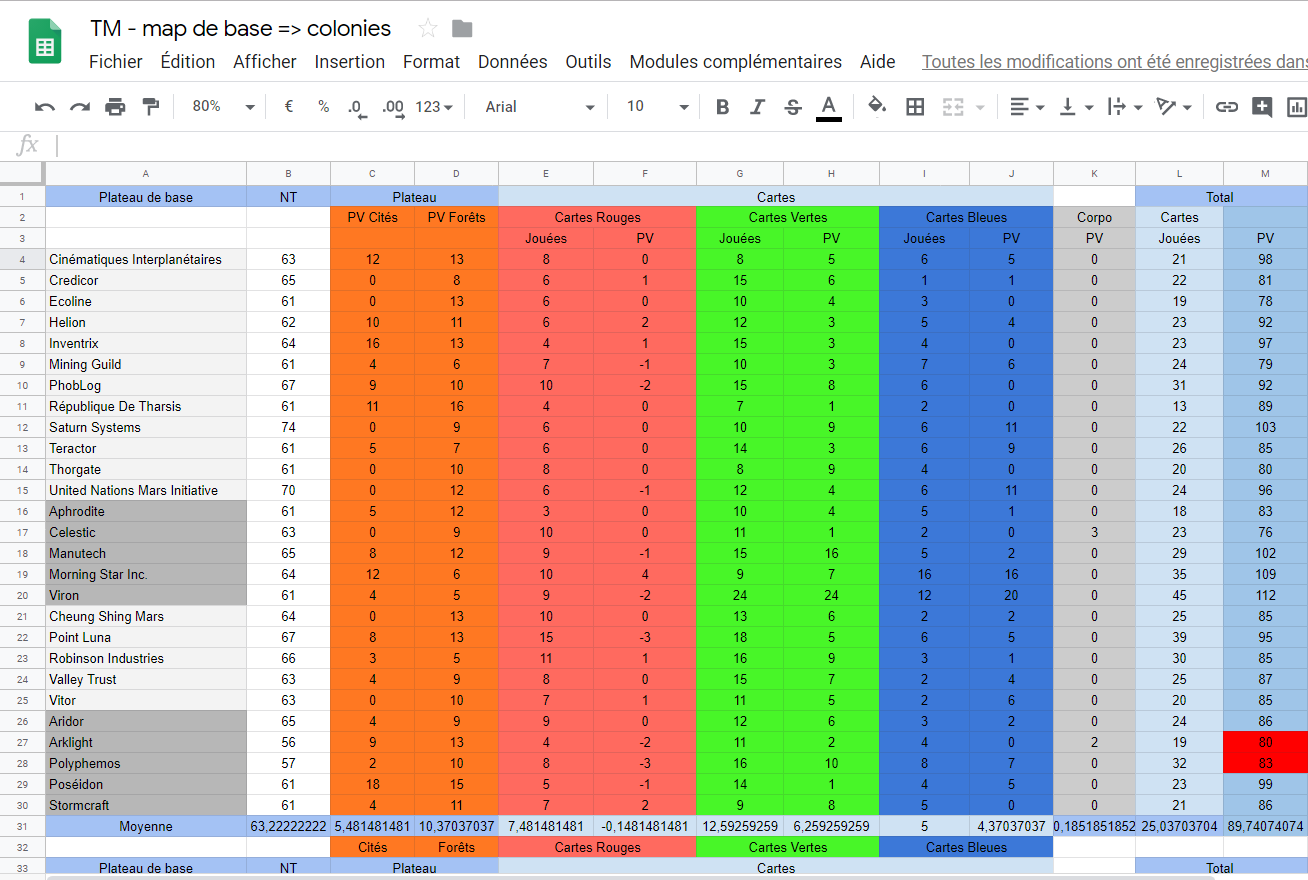This screenshot has width=1308, height=880.
Task: Open the Afficher menu
Action: click(x=265, y=62)
